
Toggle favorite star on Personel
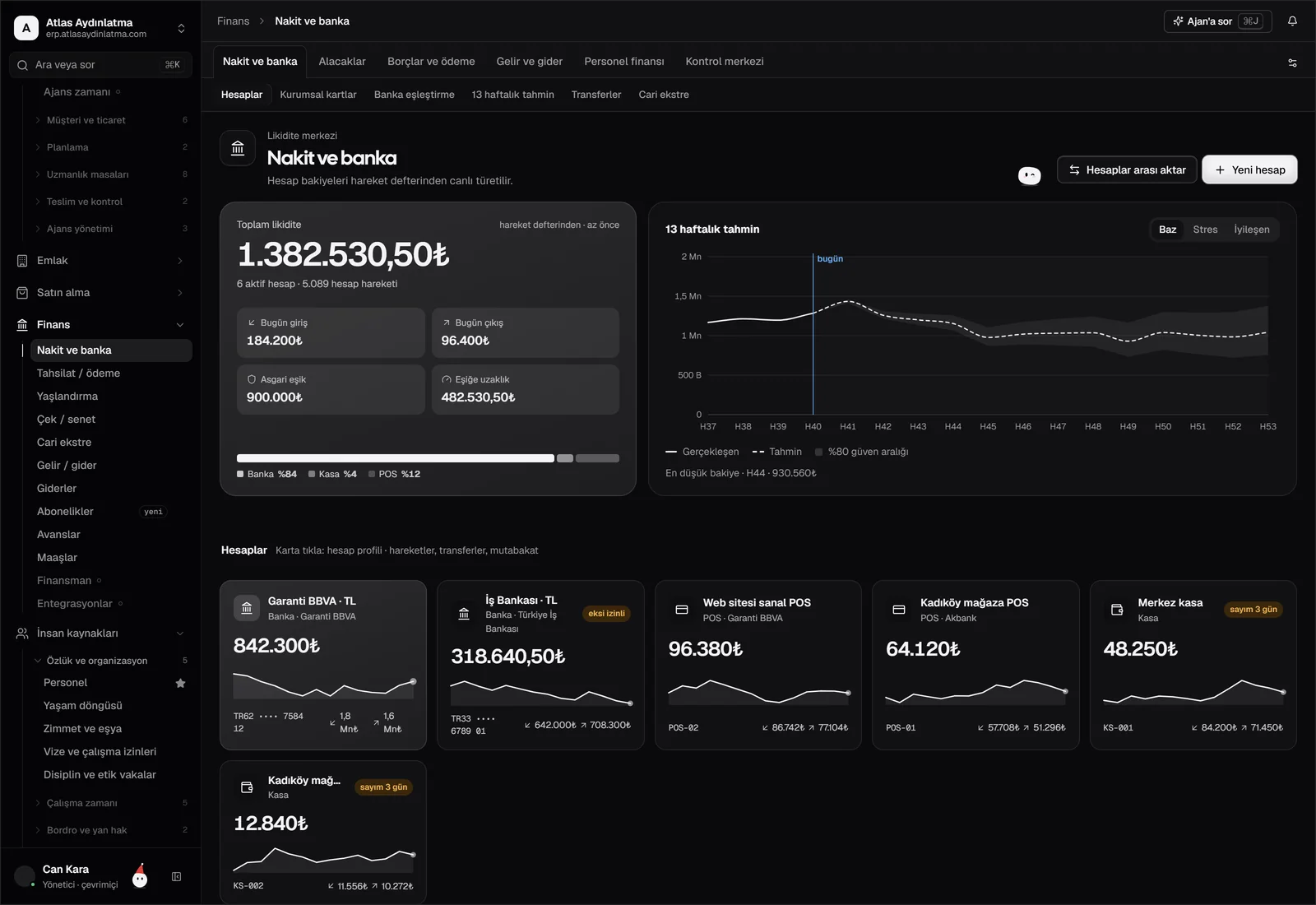[x=181, y=683]
